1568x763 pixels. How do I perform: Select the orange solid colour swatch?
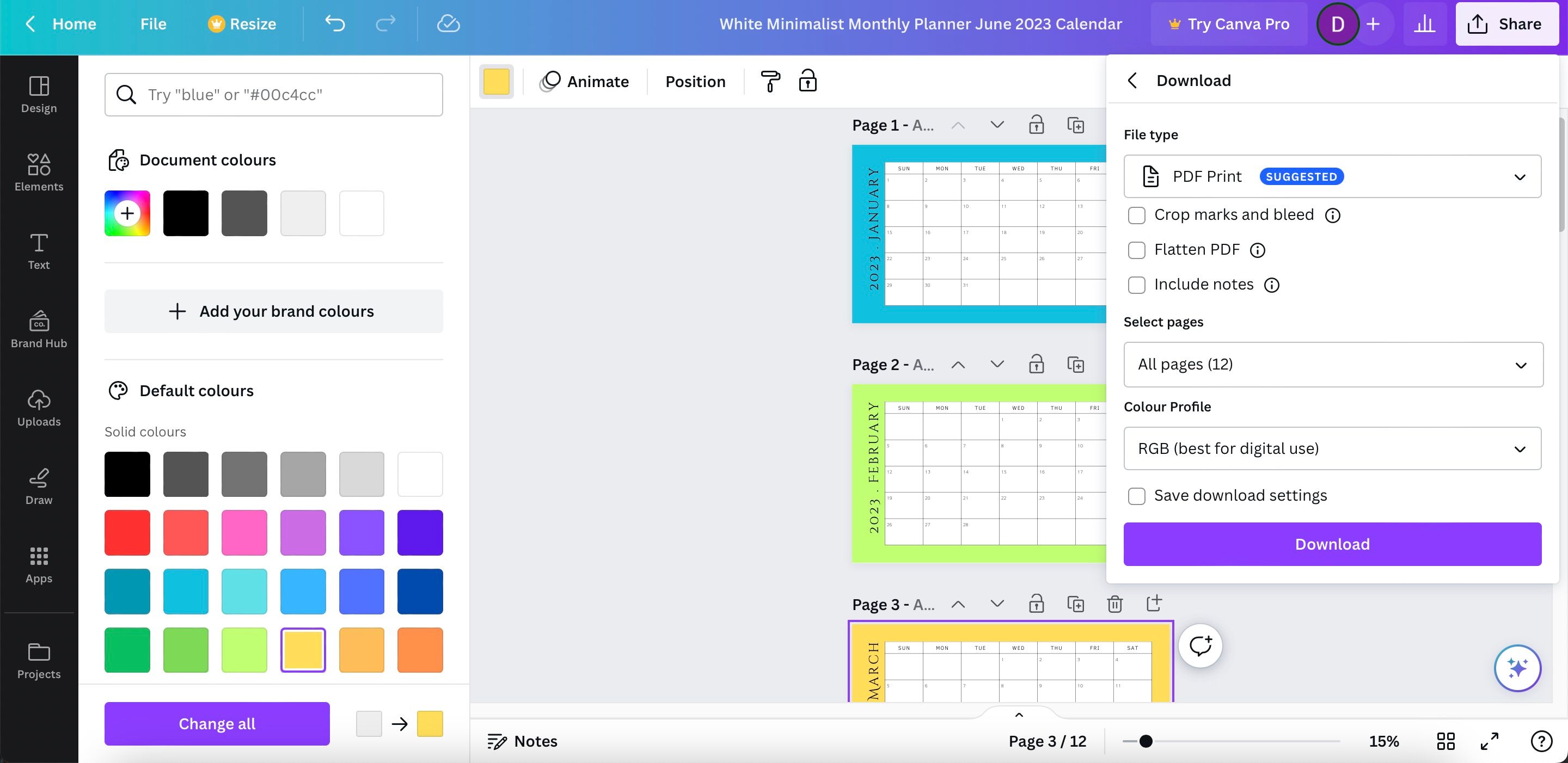420,650
